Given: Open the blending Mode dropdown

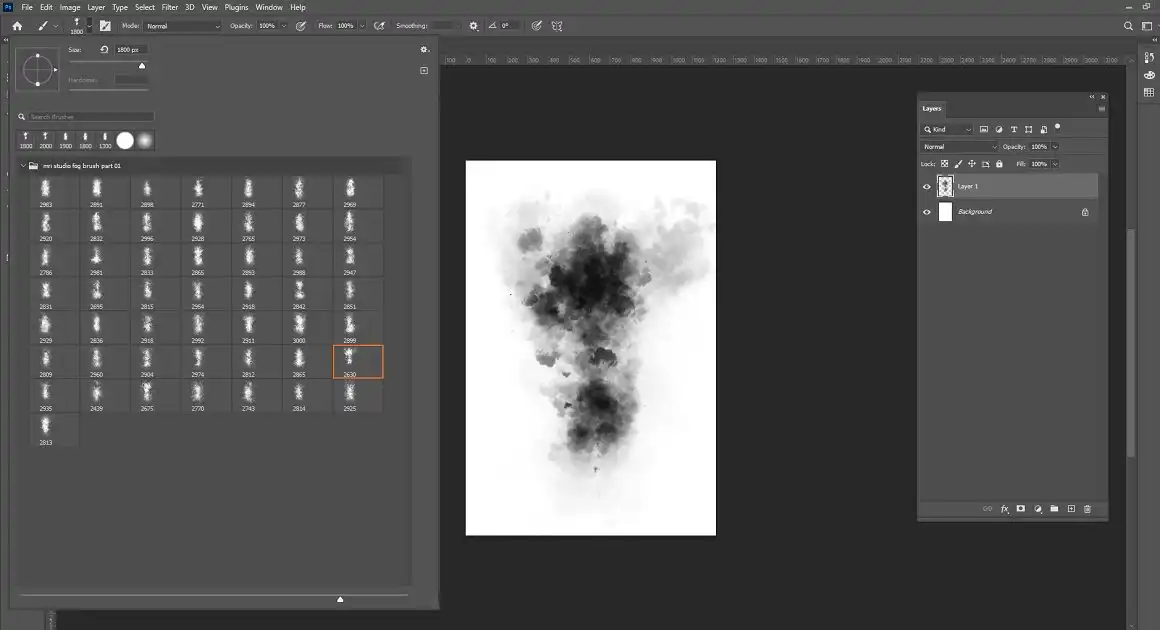Looking at the screenshot, I should pos(958,146).
